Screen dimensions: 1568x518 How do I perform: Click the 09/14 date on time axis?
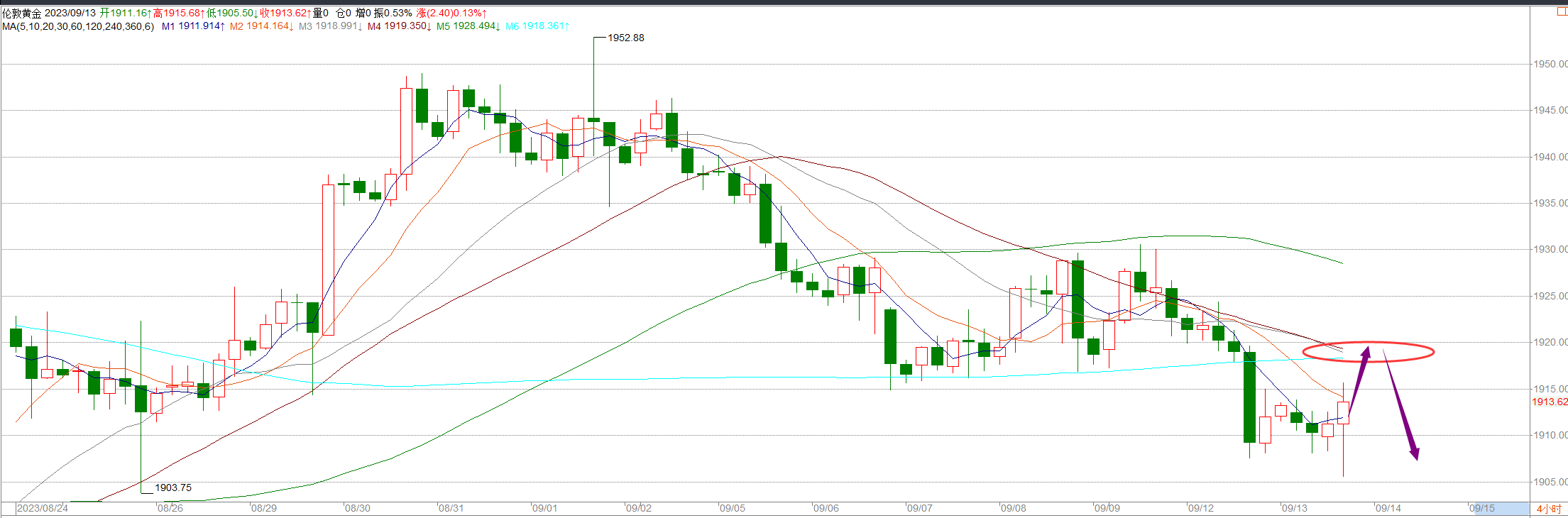tap(1388, 508)
